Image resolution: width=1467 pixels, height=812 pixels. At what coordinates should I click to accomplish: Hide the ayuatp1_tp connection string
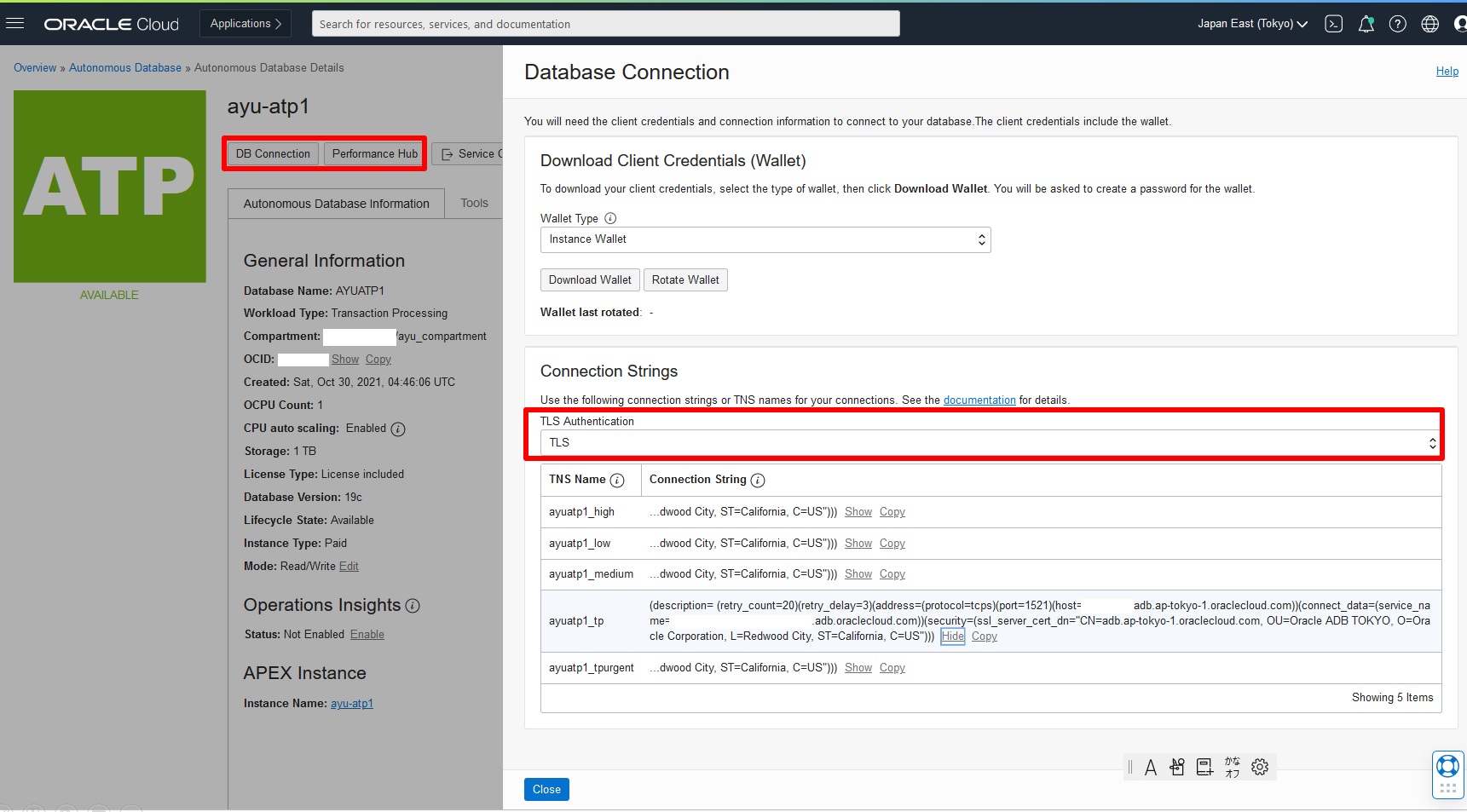pos(952,636)
